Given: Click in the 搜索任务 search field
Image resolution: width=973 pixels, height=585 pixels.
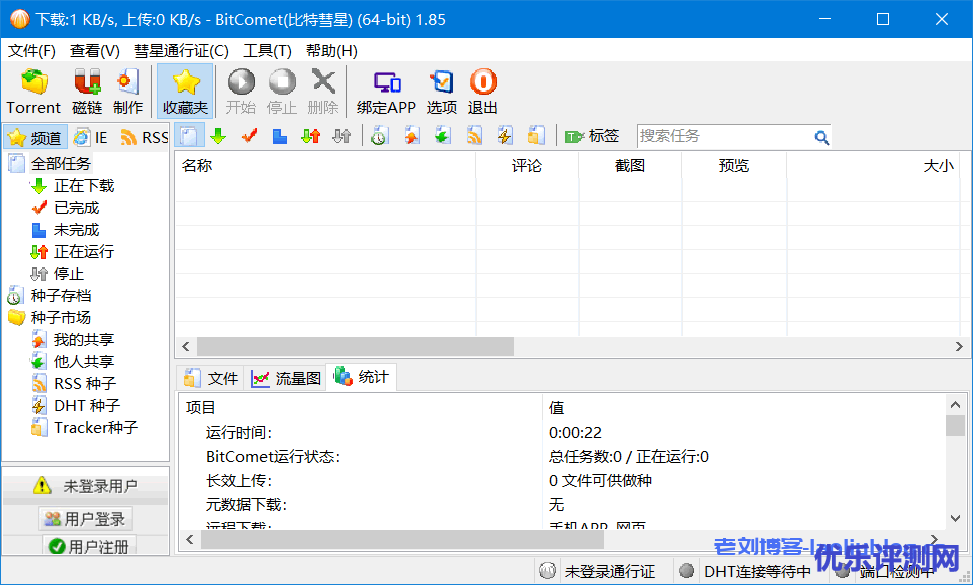Looking at the screenshot, I should coord(723,136).
